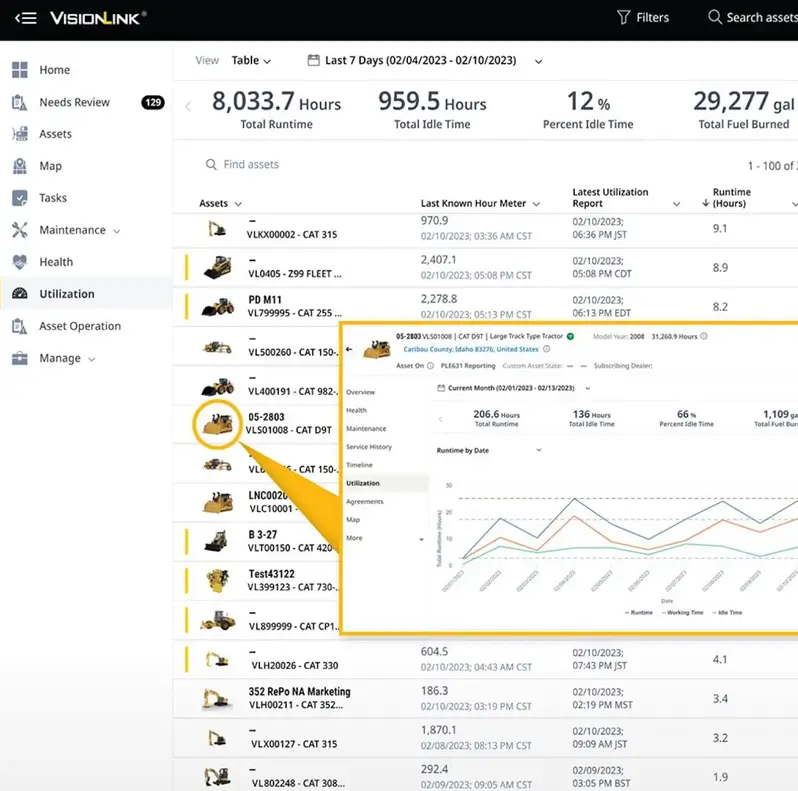This screenshot has height=791, width=798.
Task: Click the Find assets search field
Action: pyautogui.click(x=251, y=165)
